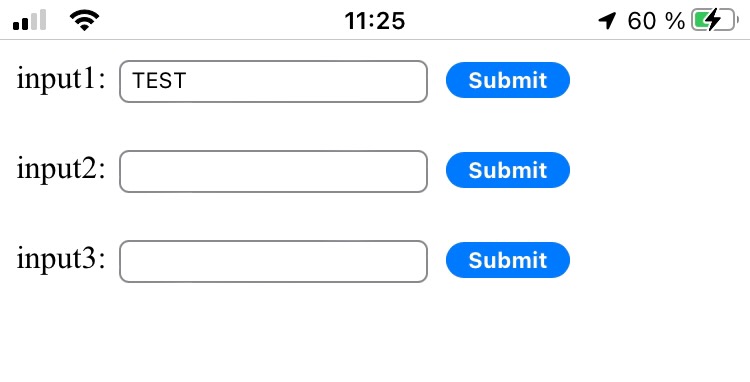Tap the charging lightning bolt symbol
This screenshot has height=382, width=750.
pyautogui.click(x=714, y=21)
